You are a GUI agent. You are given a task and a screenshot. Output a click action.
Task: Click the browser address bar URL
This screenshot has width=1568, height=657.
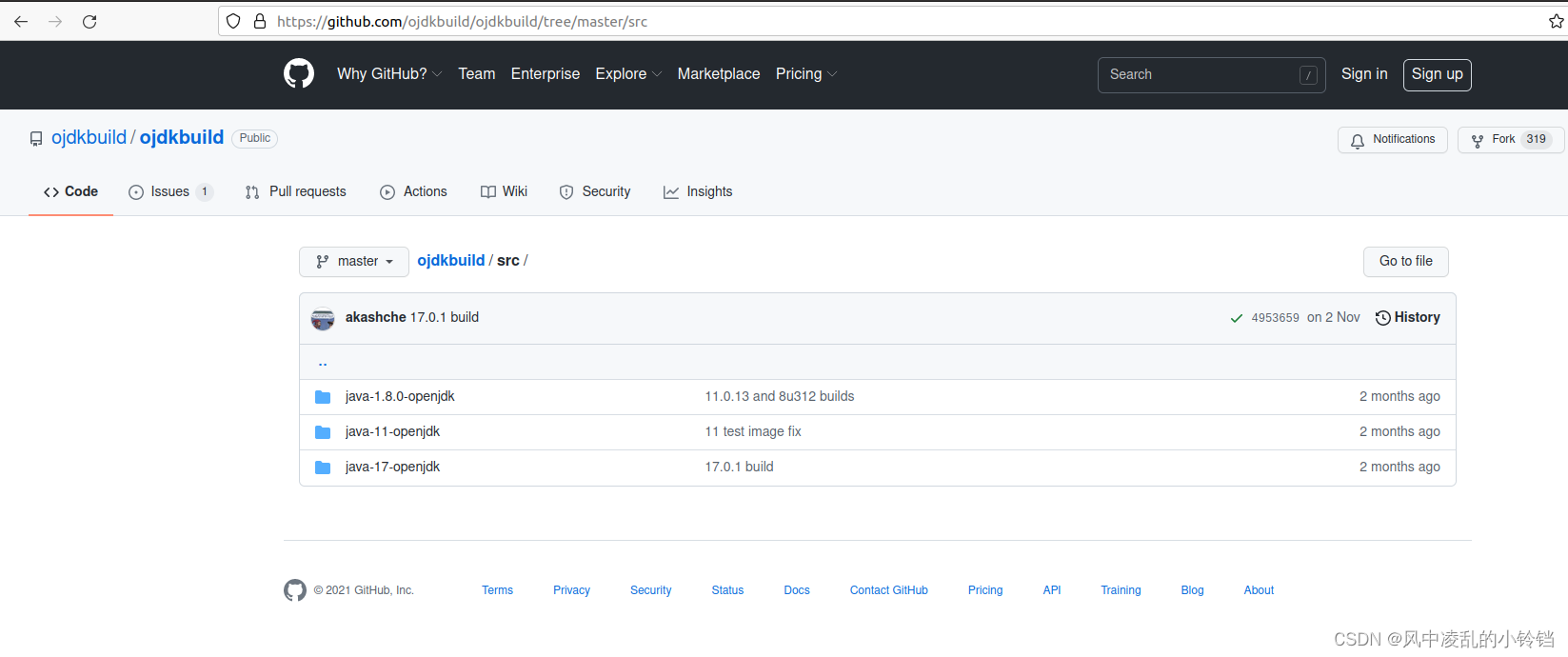coord(463,21)
